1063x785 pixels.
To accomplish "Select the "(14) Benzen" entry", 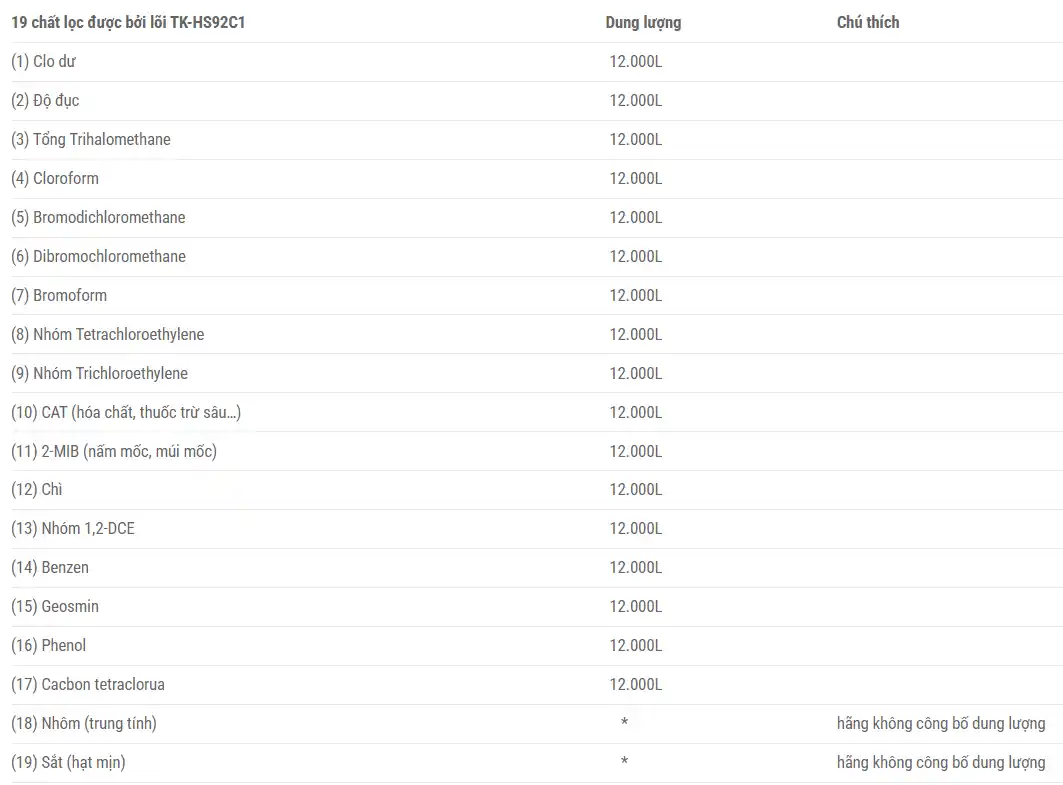I will click(x=50, y=567).
